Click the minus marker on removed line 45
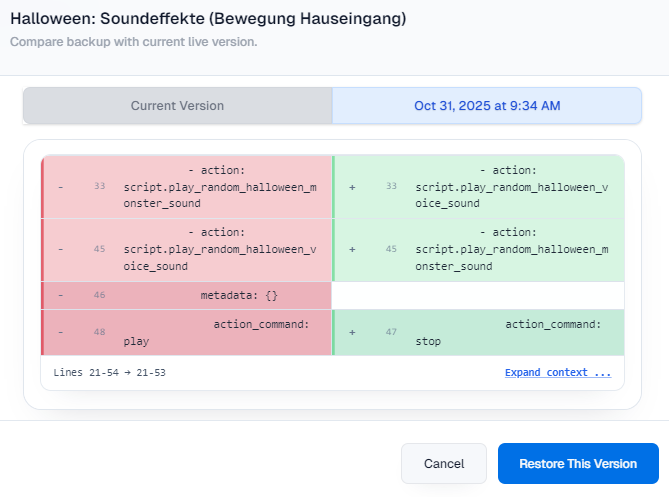669x497 pixels. 60,249
